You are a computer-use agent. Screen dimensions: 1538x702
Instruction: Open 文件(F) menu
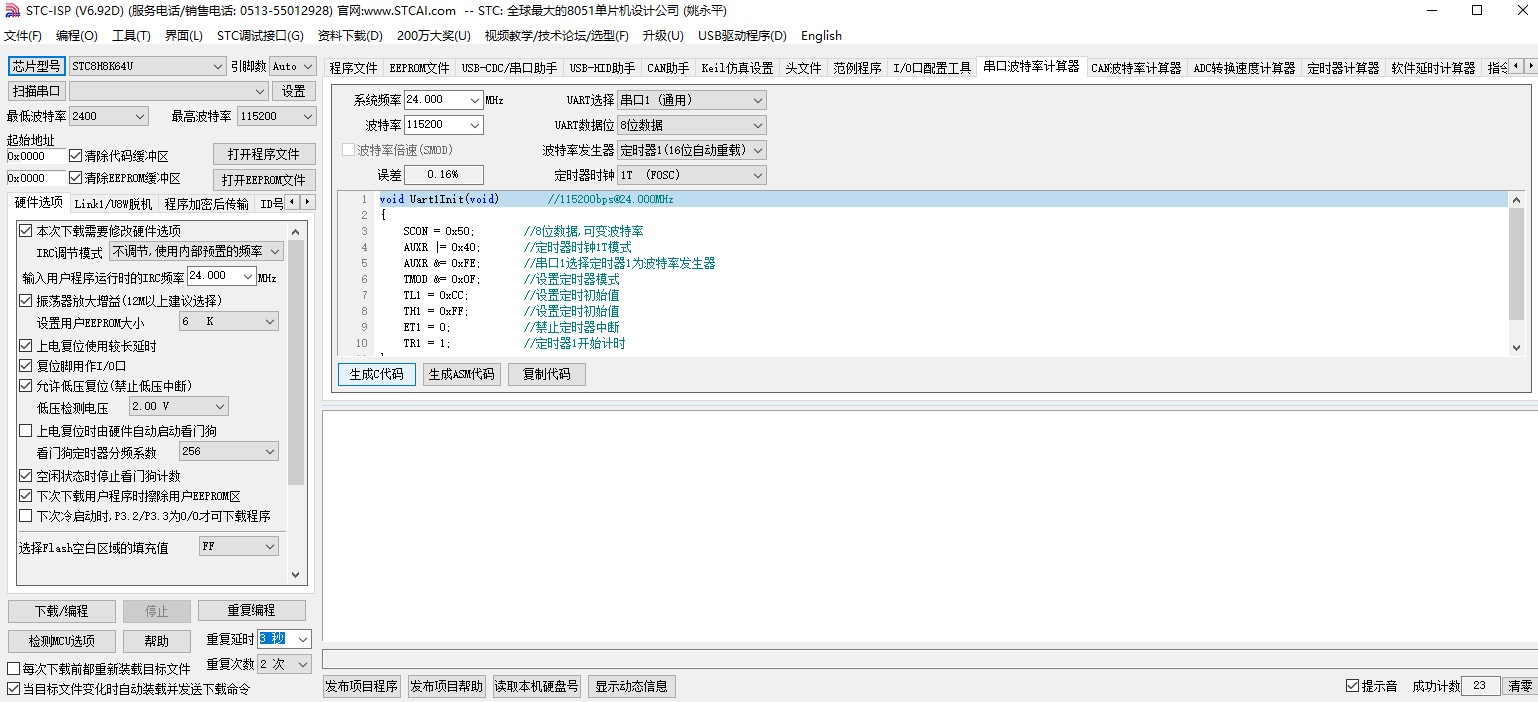click(x=23, y=36)
